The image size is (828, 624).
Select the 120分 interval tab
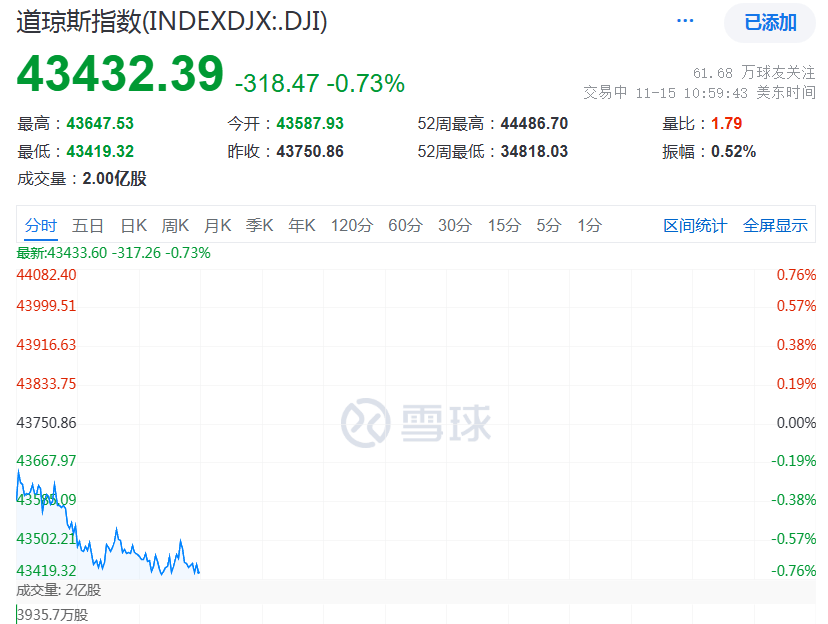click(x=351, y=226)
